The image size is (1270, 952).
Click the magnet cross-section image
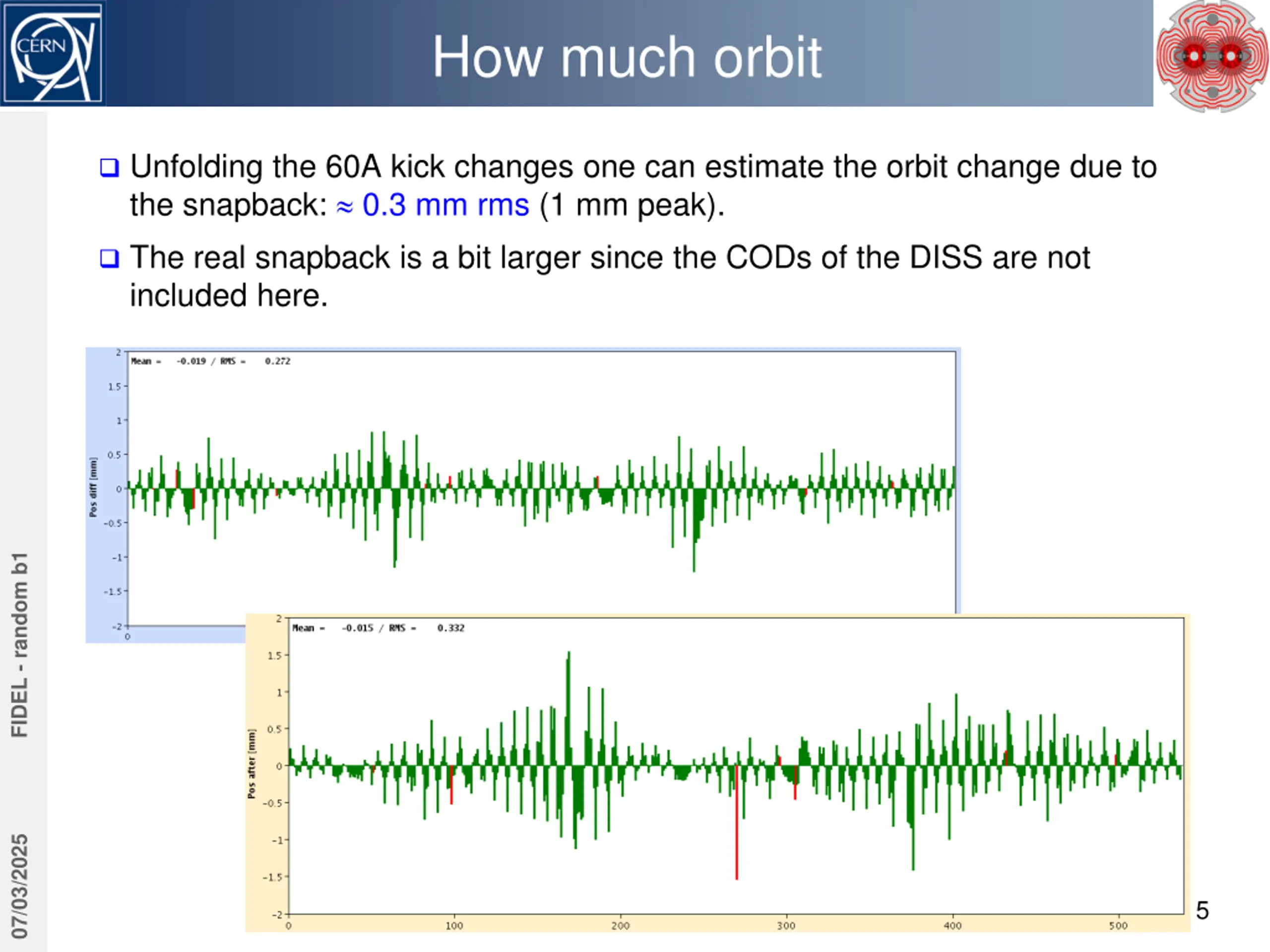pyautogui.click(x=1212, y=56)
